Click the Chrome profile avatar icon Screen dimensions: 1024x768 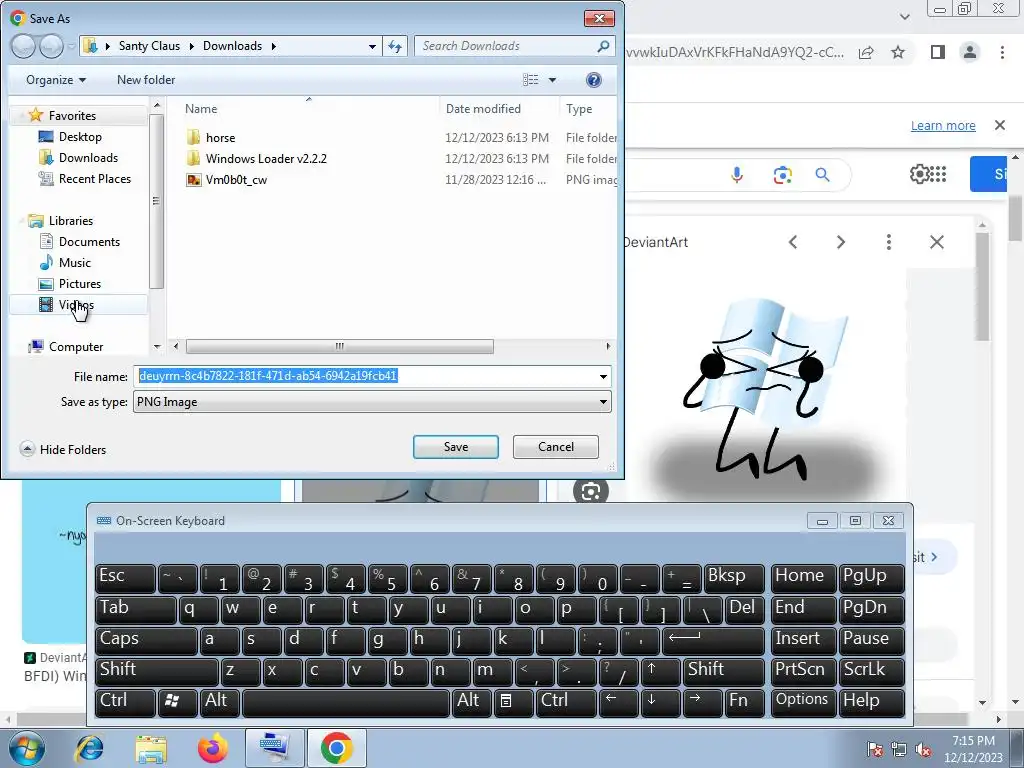pos(970,52)
